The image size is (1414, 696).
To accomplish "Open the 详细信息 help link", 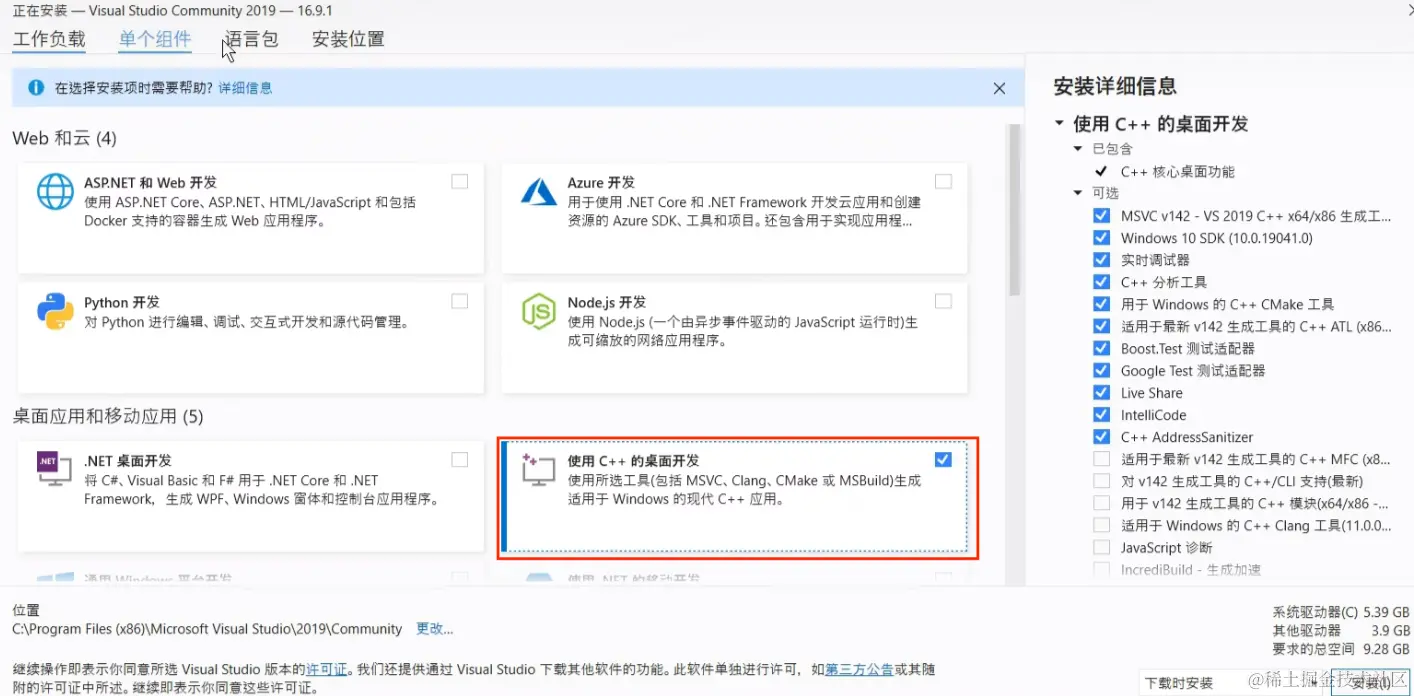I will point(245,88).
